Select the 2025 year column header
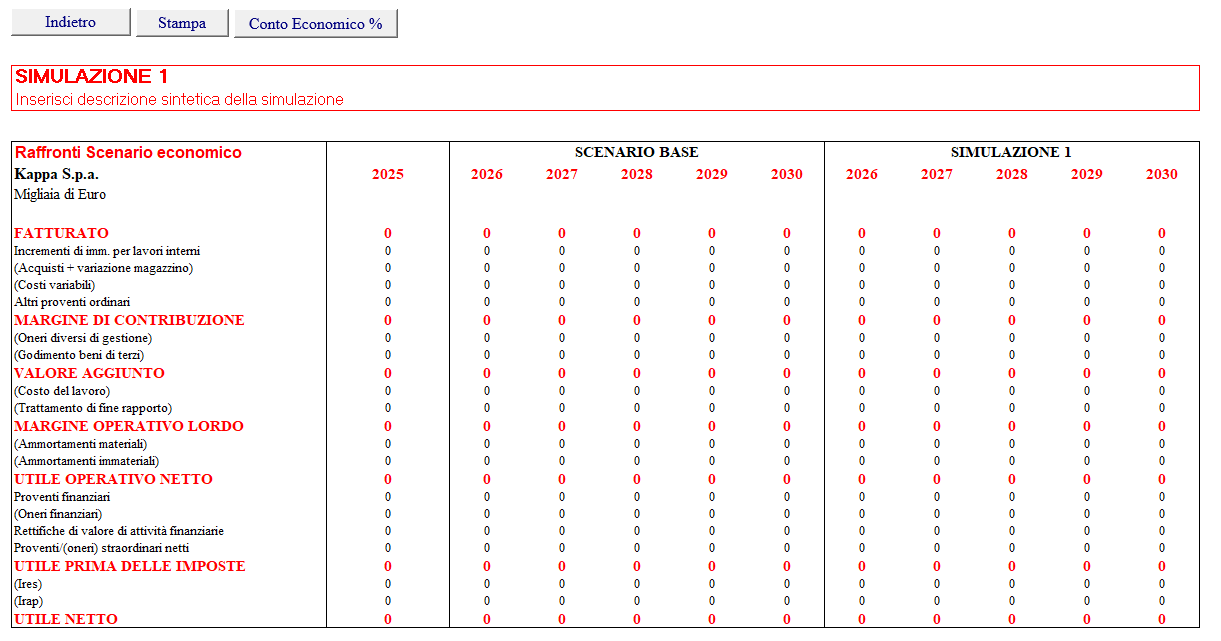 tap(388, 174)
